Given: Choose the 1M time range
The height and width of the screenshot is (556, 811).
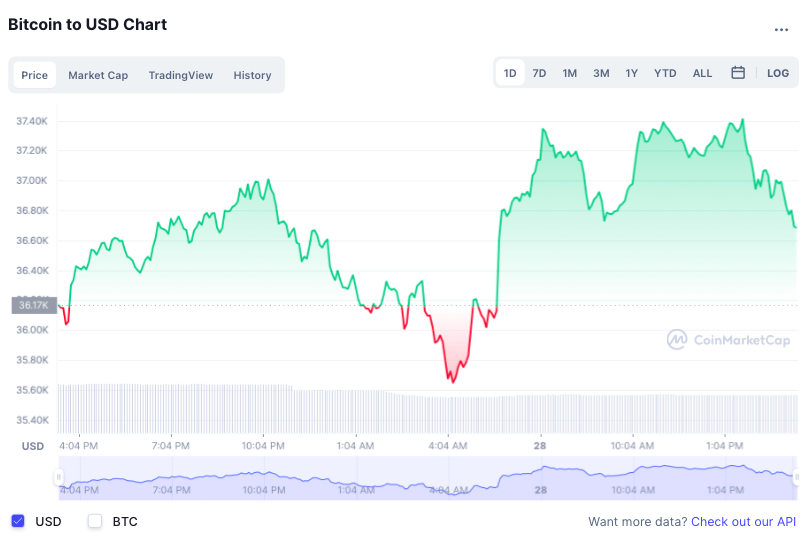Looking at the screenshot, I should [570, 73].
